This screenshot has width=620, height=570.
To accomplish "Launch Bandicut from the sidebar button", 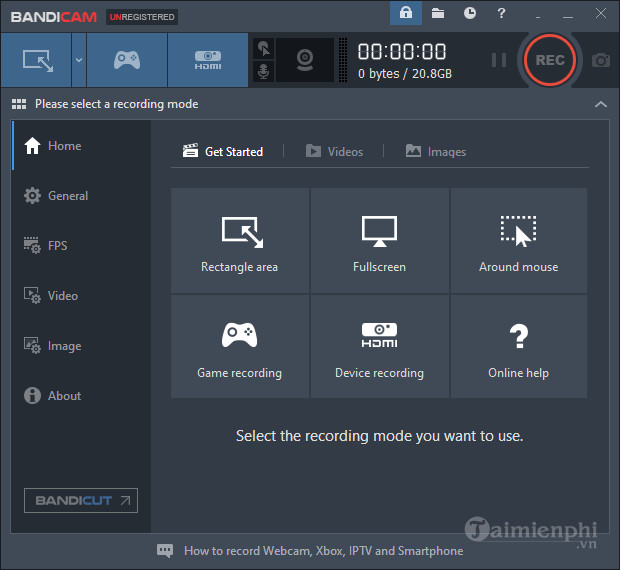I will (81, 500).
